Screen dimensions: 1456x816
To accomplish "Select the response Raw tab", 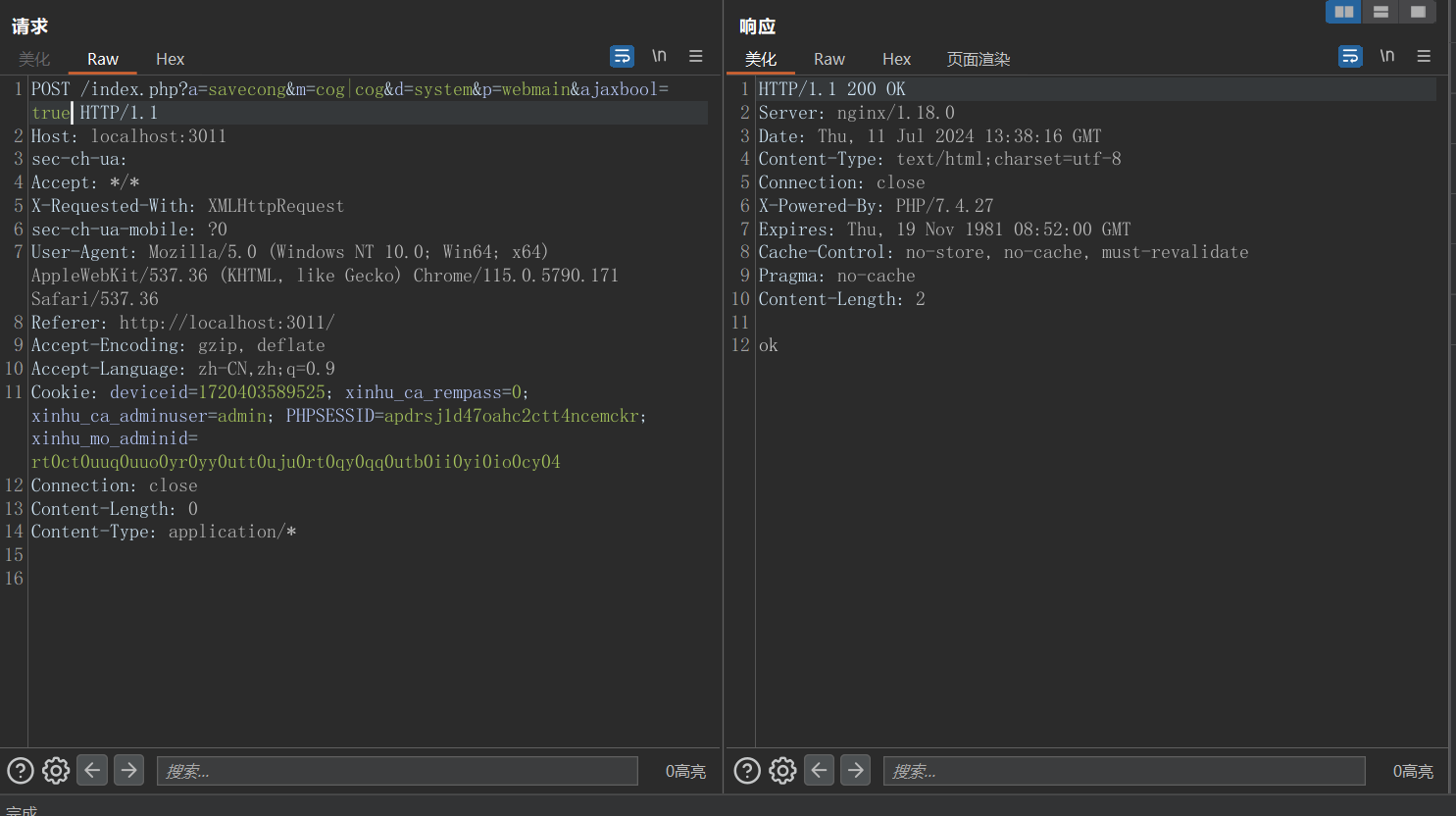I will (x=829, y=59).
